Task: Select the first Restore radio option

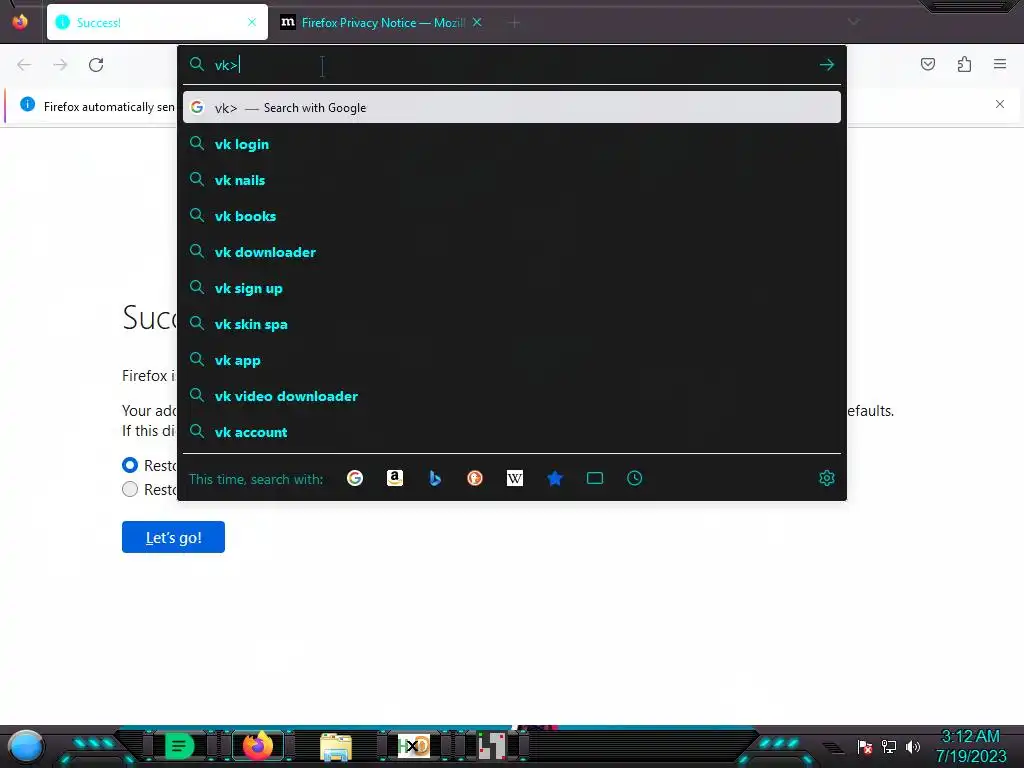Action: point(130,465)
